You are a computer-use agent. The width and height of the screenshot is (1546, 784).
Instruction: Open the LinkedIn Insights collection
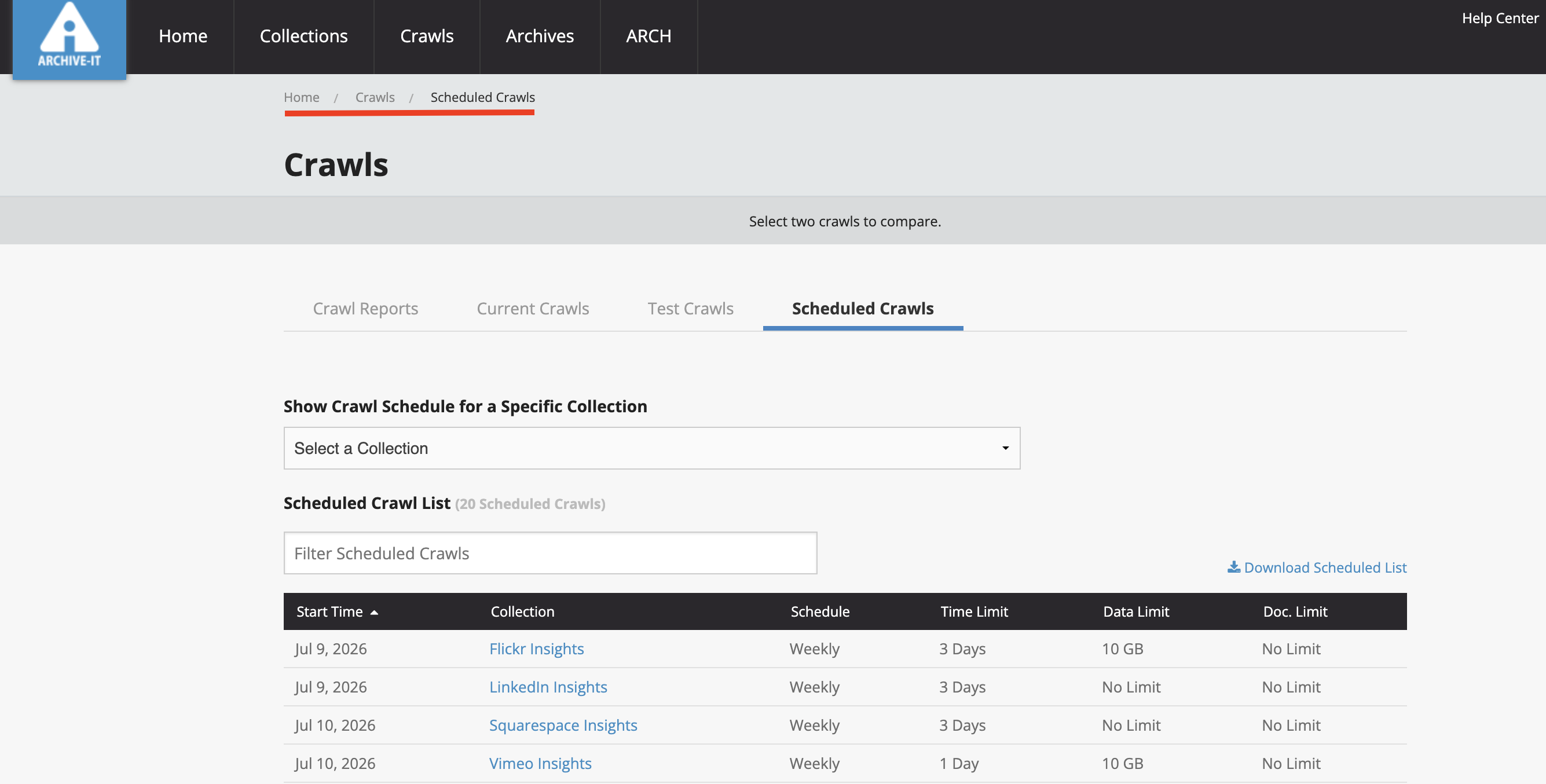click(548, 687)
